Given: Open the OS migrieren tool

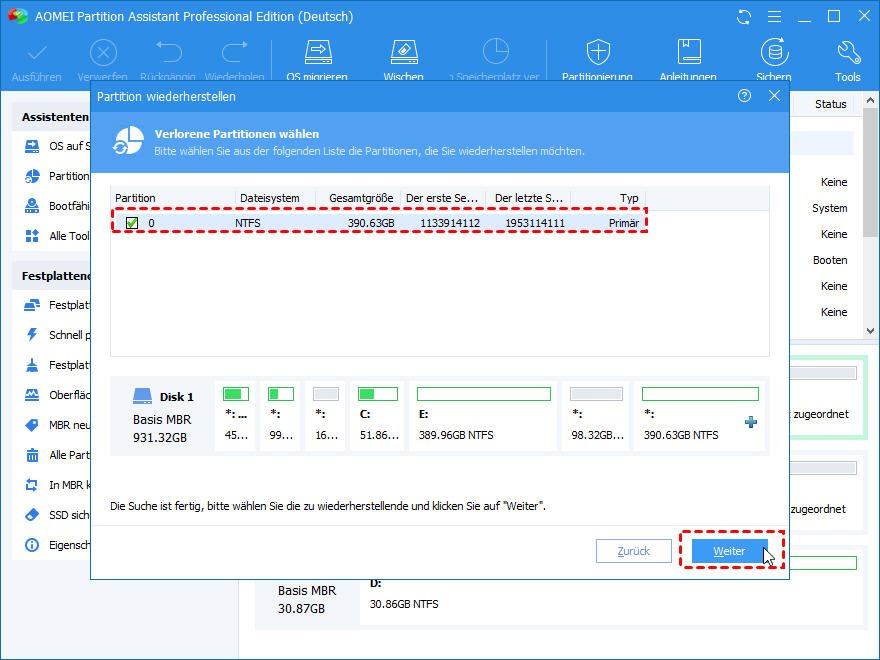Looking at the screenshot, I should click(318, 52).
